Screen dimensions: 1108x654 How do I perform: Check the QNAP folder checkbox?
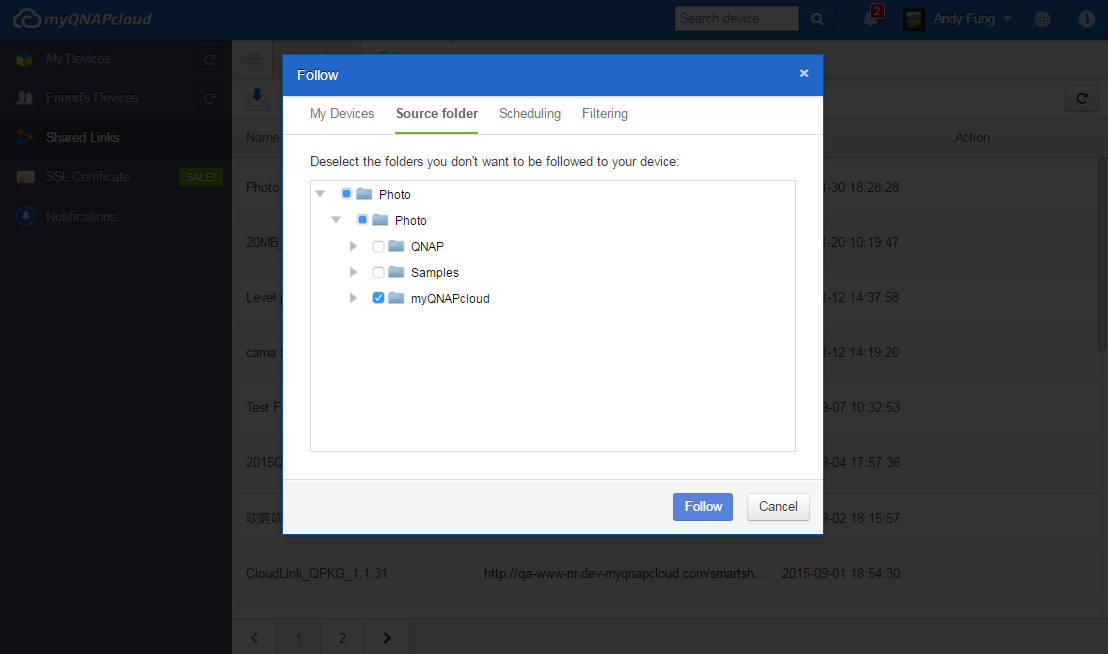click(x=378, y=246)
